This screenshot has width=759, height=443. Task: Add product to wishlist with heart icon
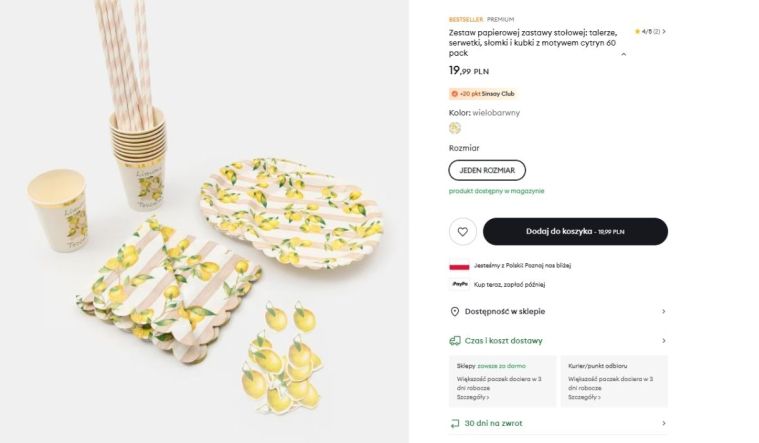(462, 231)
